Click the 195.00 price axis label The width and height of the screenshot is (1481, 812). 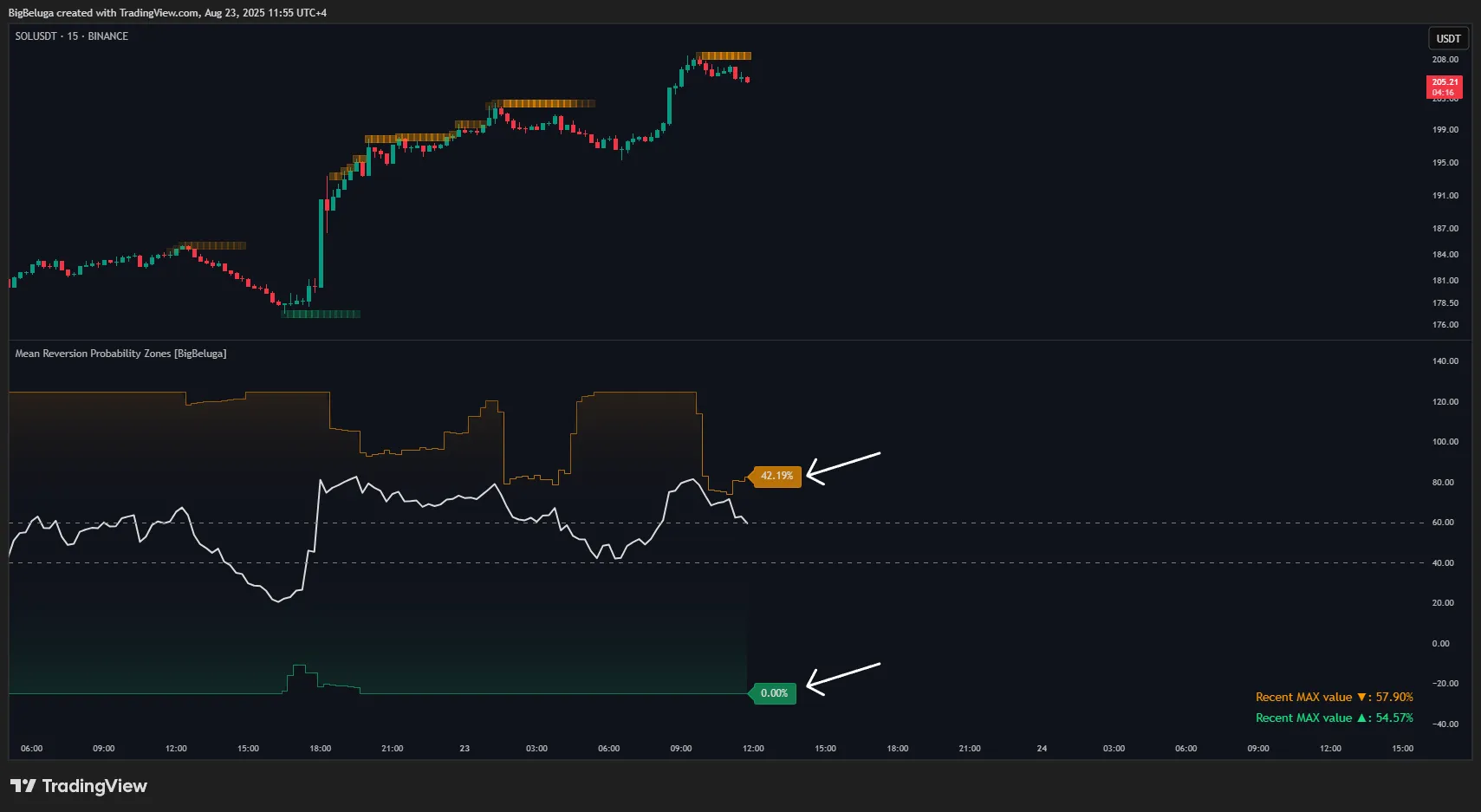click(1445, 163)
